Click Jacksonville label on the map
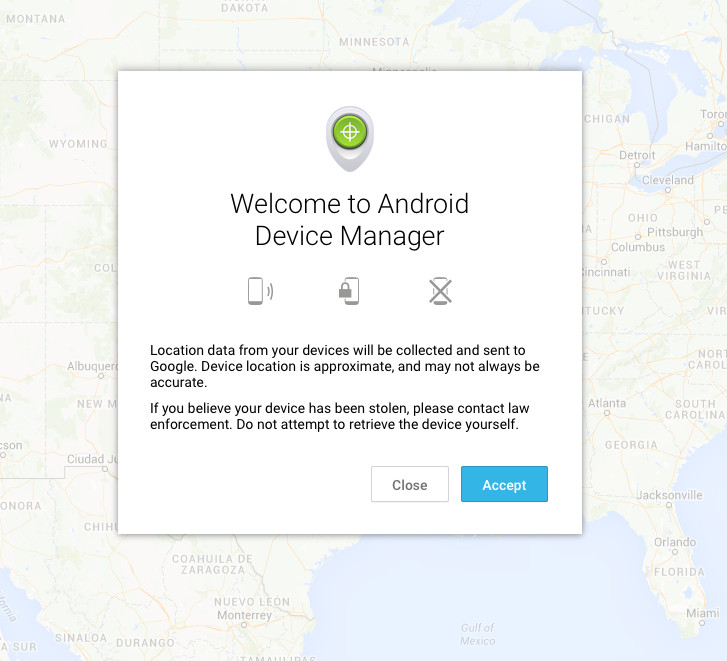Image resolution: width=727 pixels, height=661 pixels. 669,495
